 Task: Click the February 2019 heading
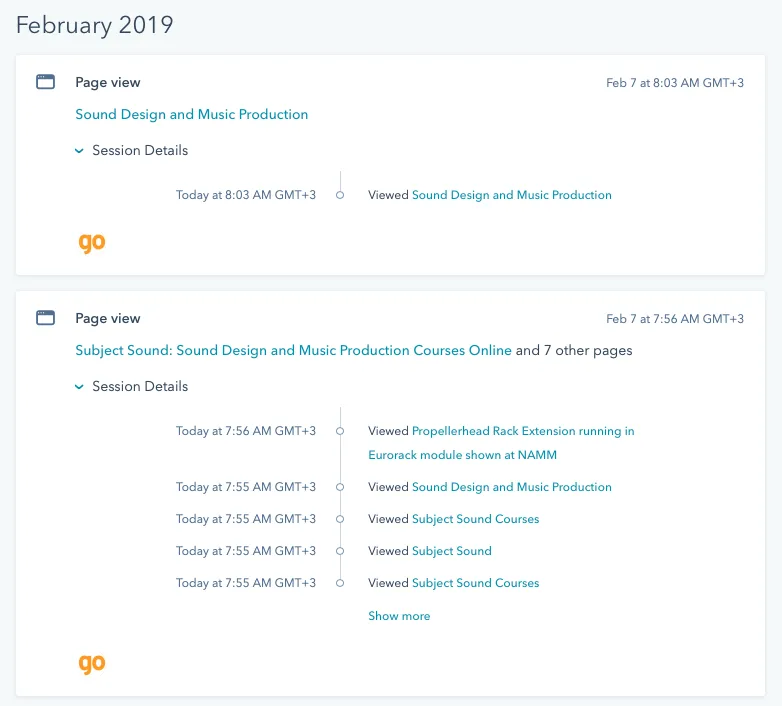95,25
